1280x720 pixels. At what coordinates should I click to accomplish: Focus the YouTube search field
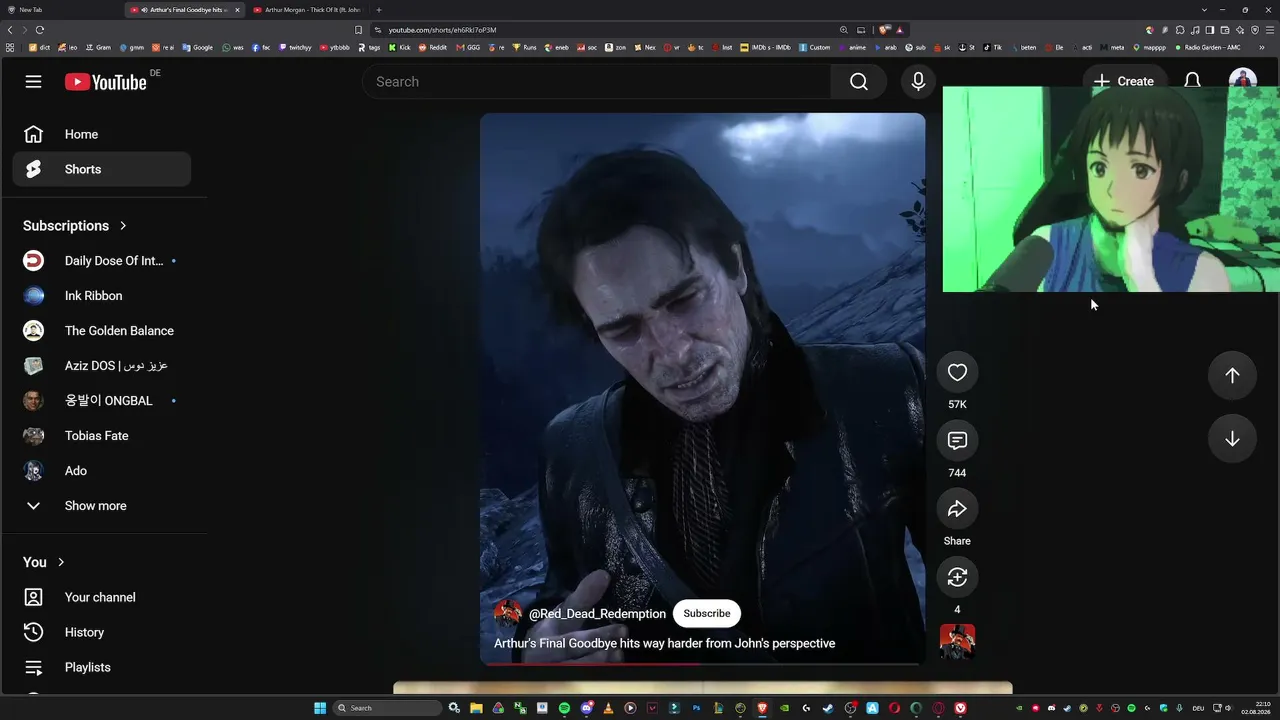coord(597,82)
